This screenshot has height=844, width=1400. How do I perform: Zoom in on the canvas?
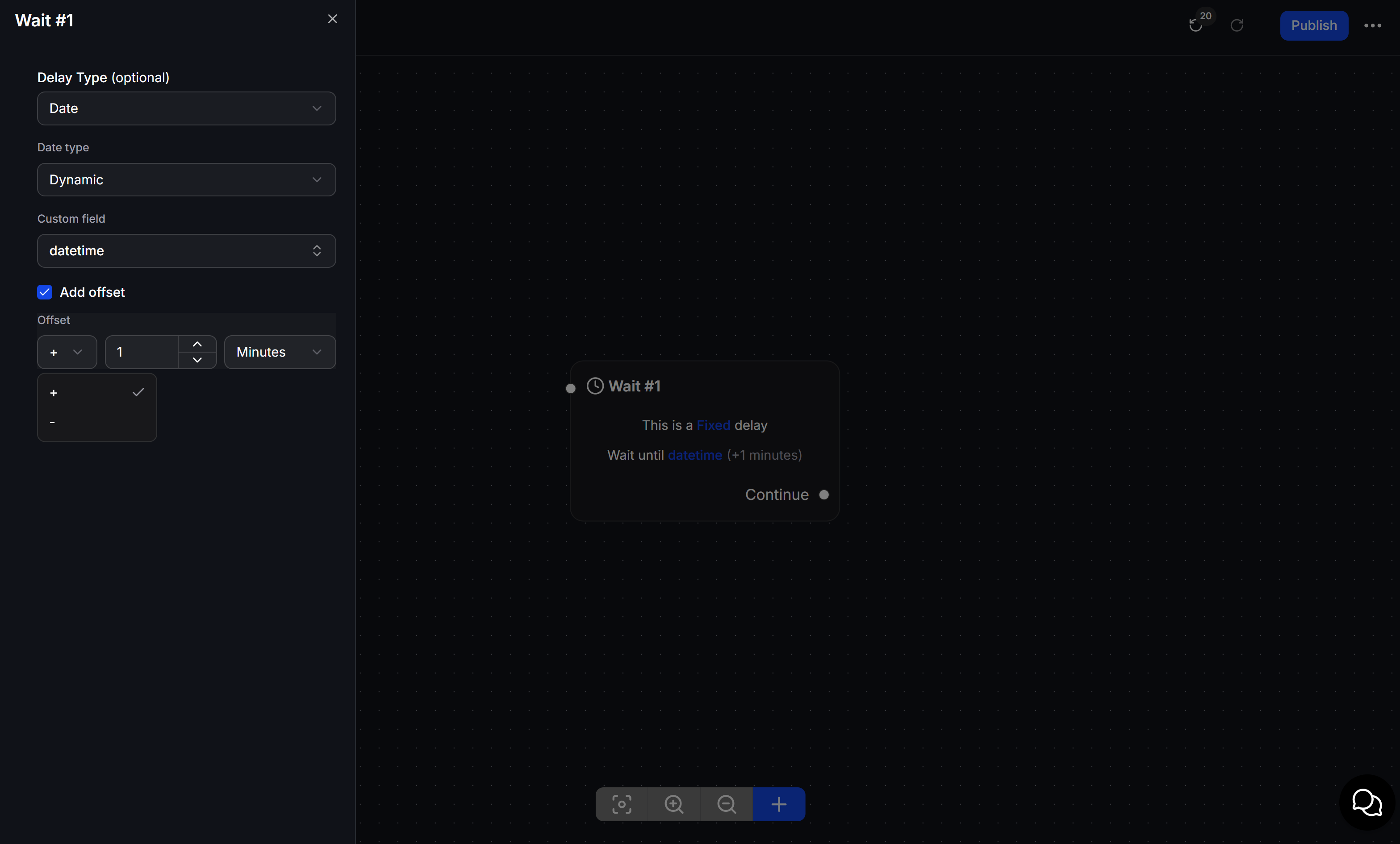click(674, 804)
